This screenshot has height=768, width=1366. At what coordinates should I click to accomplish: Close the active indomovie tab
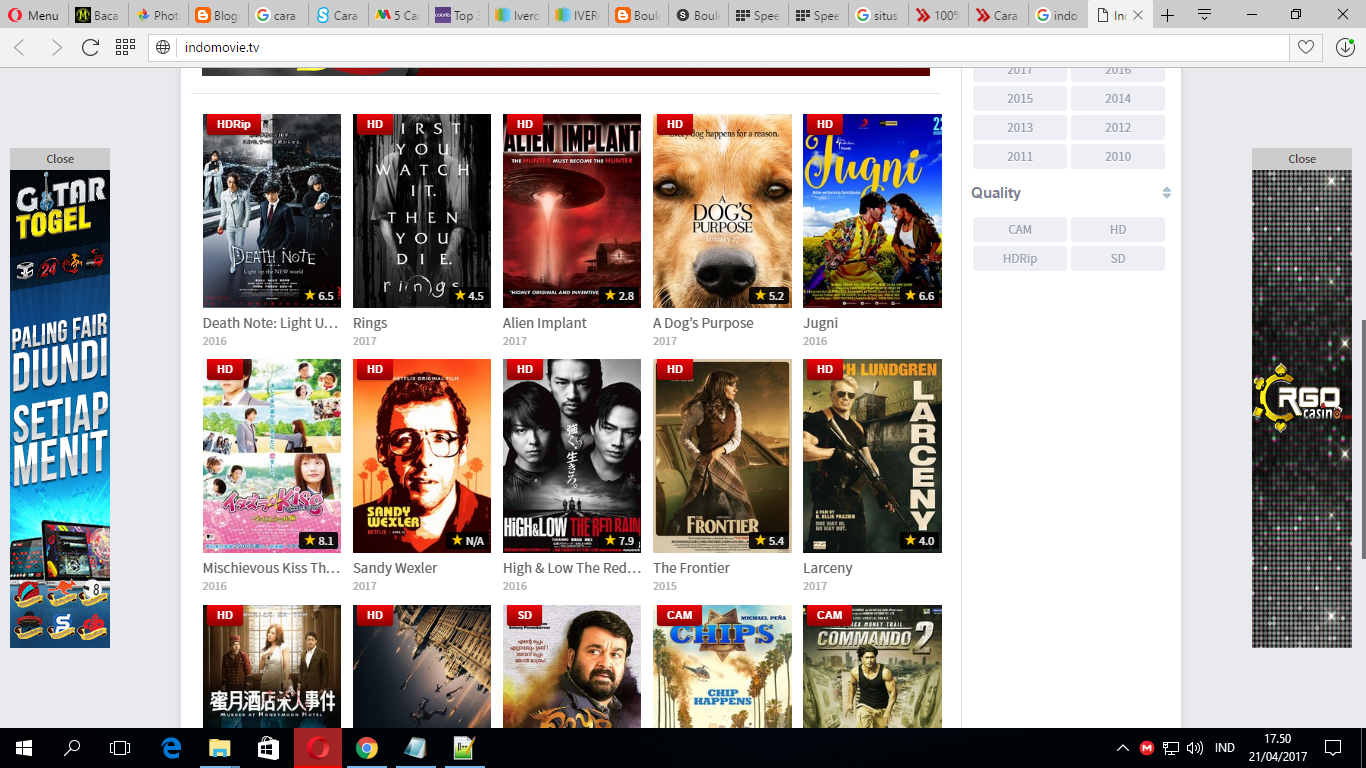pyautogui.click(x=1137, y=15)
